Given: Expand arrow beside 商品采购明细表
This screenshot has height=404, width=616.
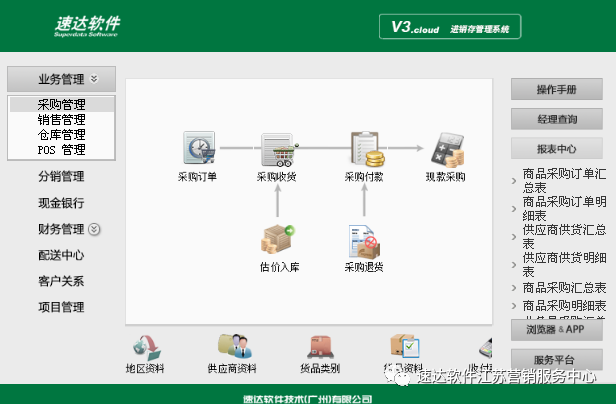Looking at the screenshot, I should [514, 306].
